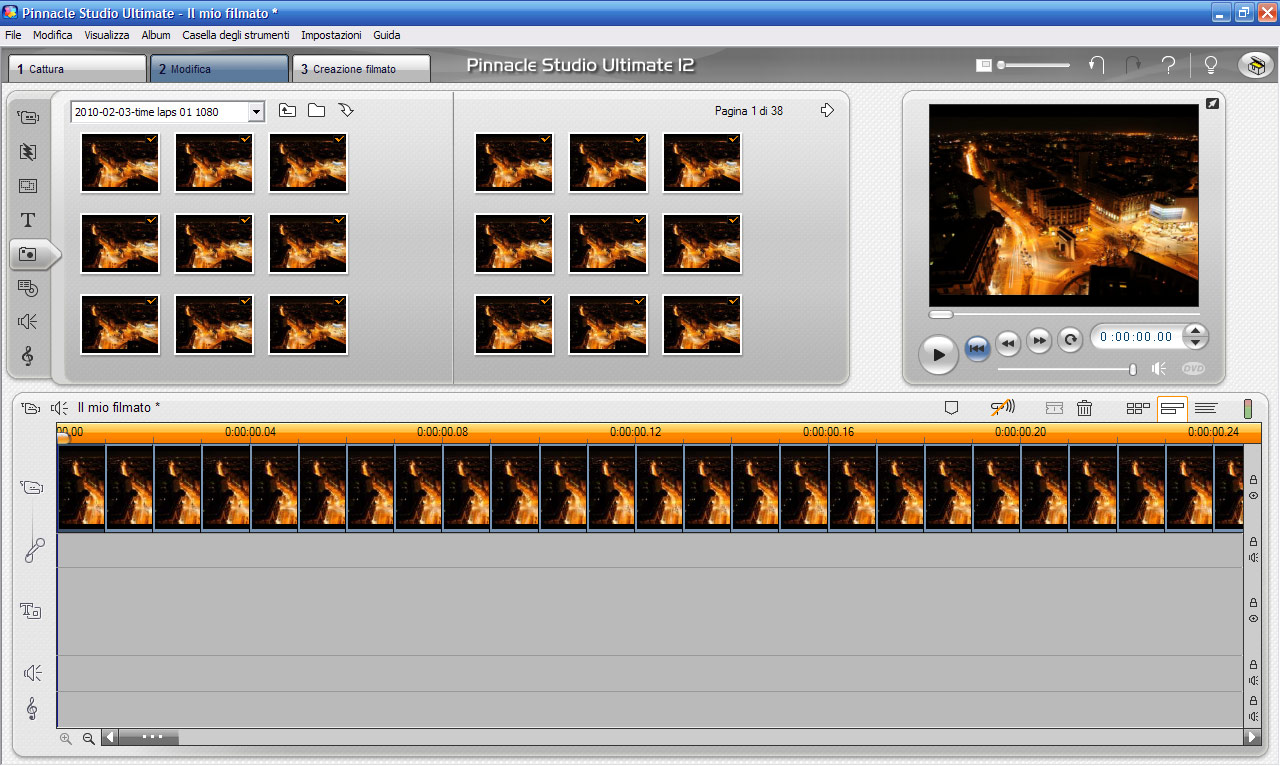This screenshot has width=1280, height=766.
Task: Jump to start of movie
Action: tap(977, 347)
